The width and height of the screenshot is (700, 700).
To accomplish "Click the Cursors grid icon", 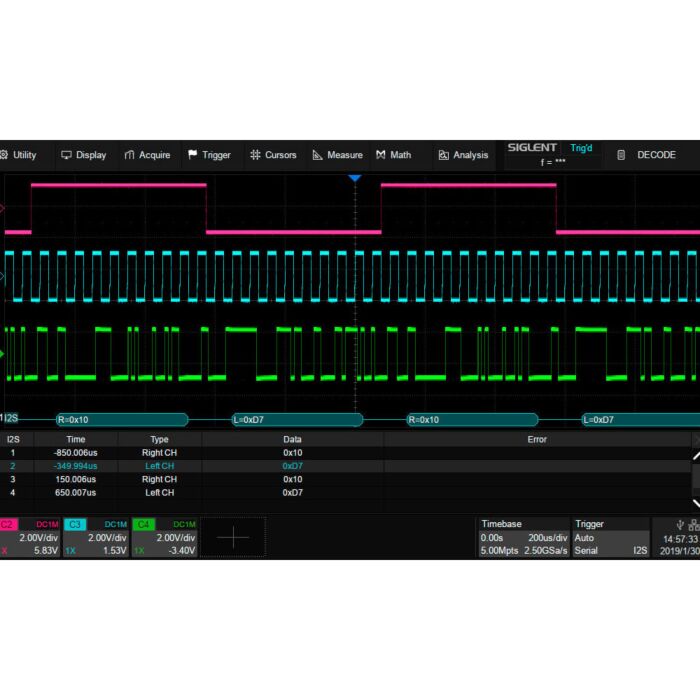I will (x=255, y=155).
